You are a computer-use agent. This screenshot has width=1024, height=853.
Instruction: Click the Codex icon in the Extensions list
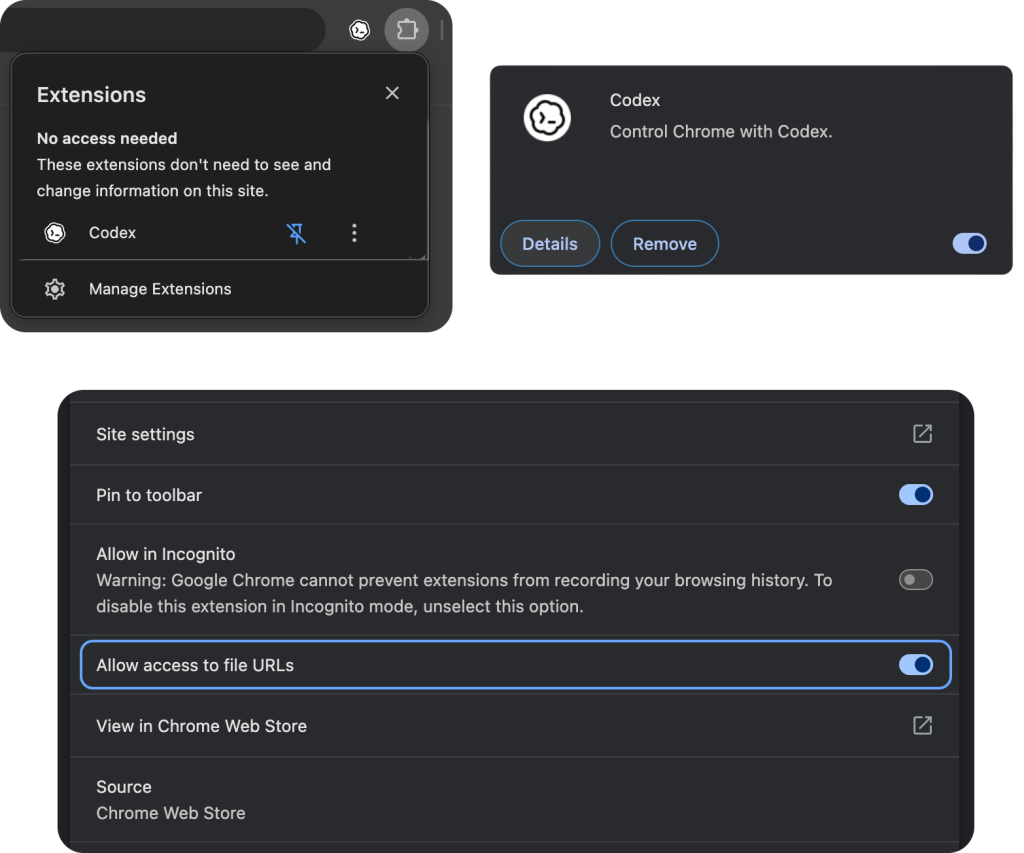click(55, 233)
